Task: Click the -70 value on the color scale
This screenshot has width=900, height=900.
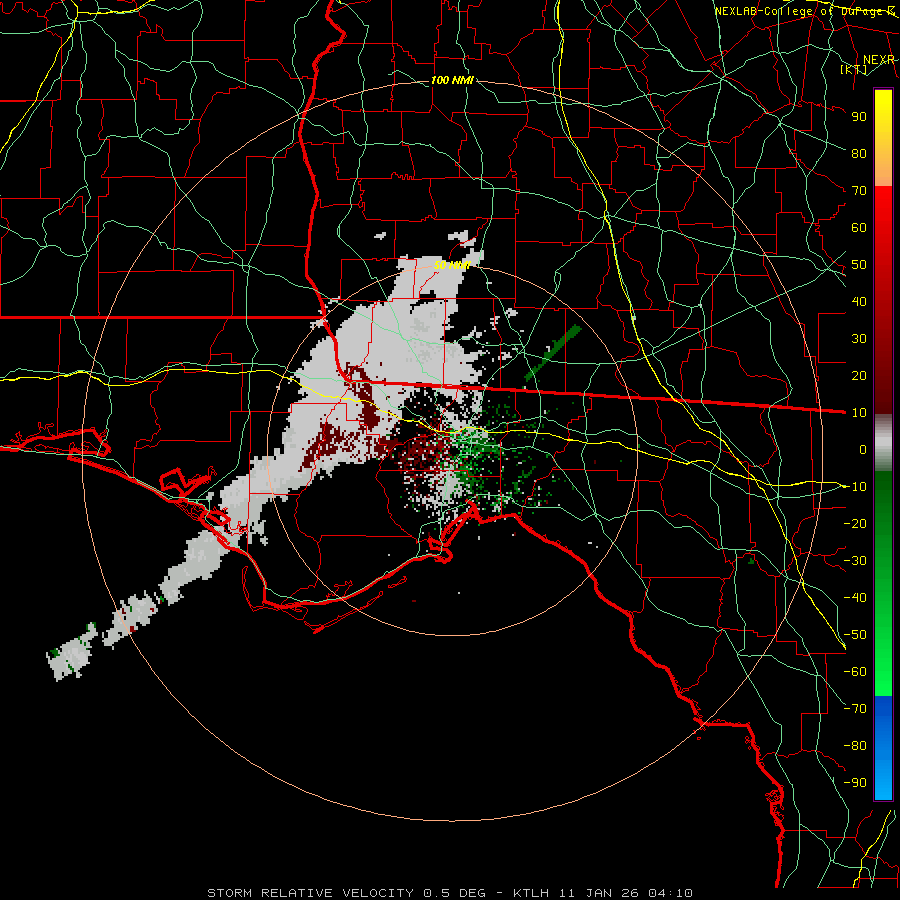Action: pyautogui.click(x=855, y=709)
